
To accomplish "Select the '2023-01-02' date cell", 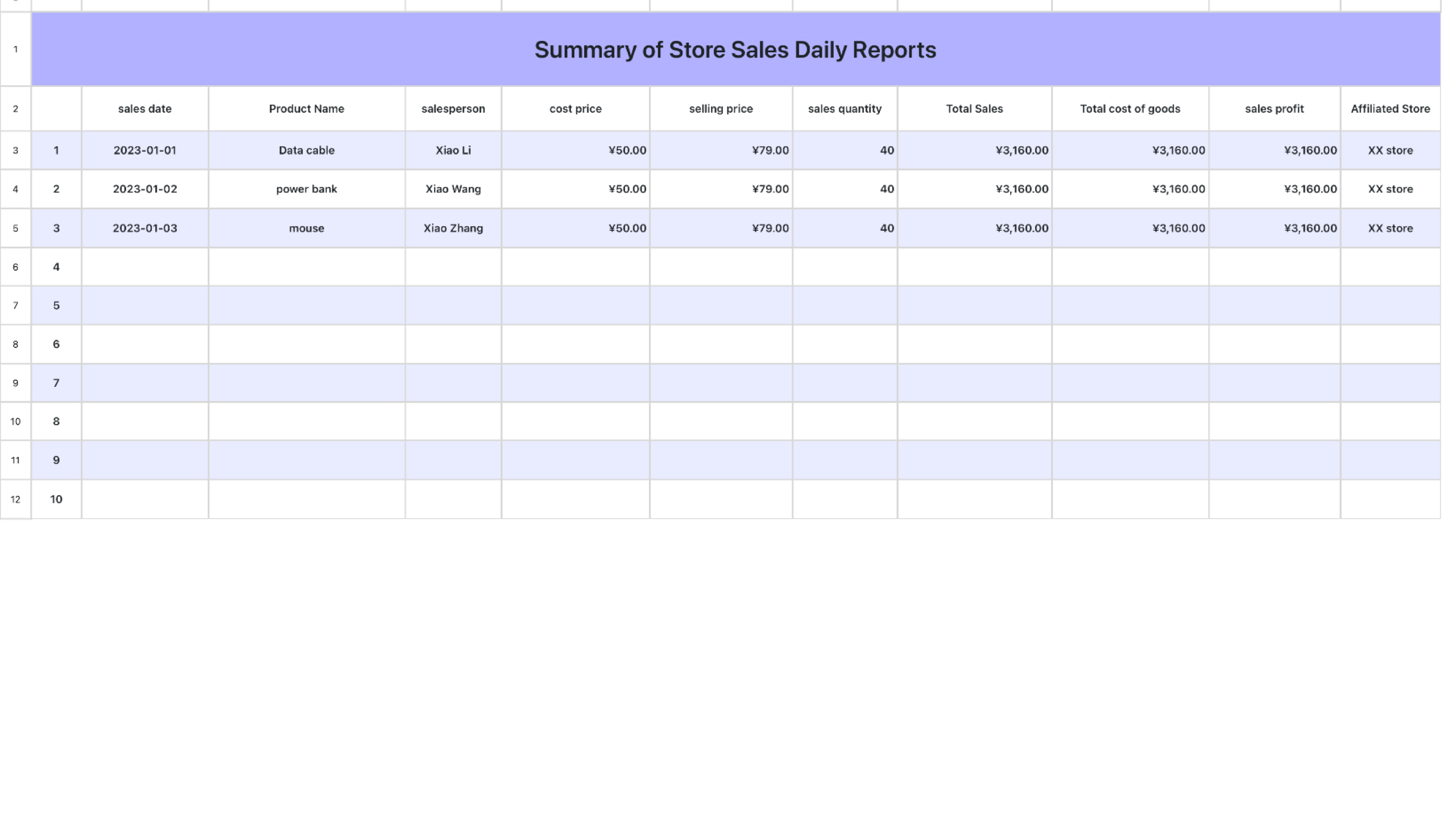I will click(144, 188).
